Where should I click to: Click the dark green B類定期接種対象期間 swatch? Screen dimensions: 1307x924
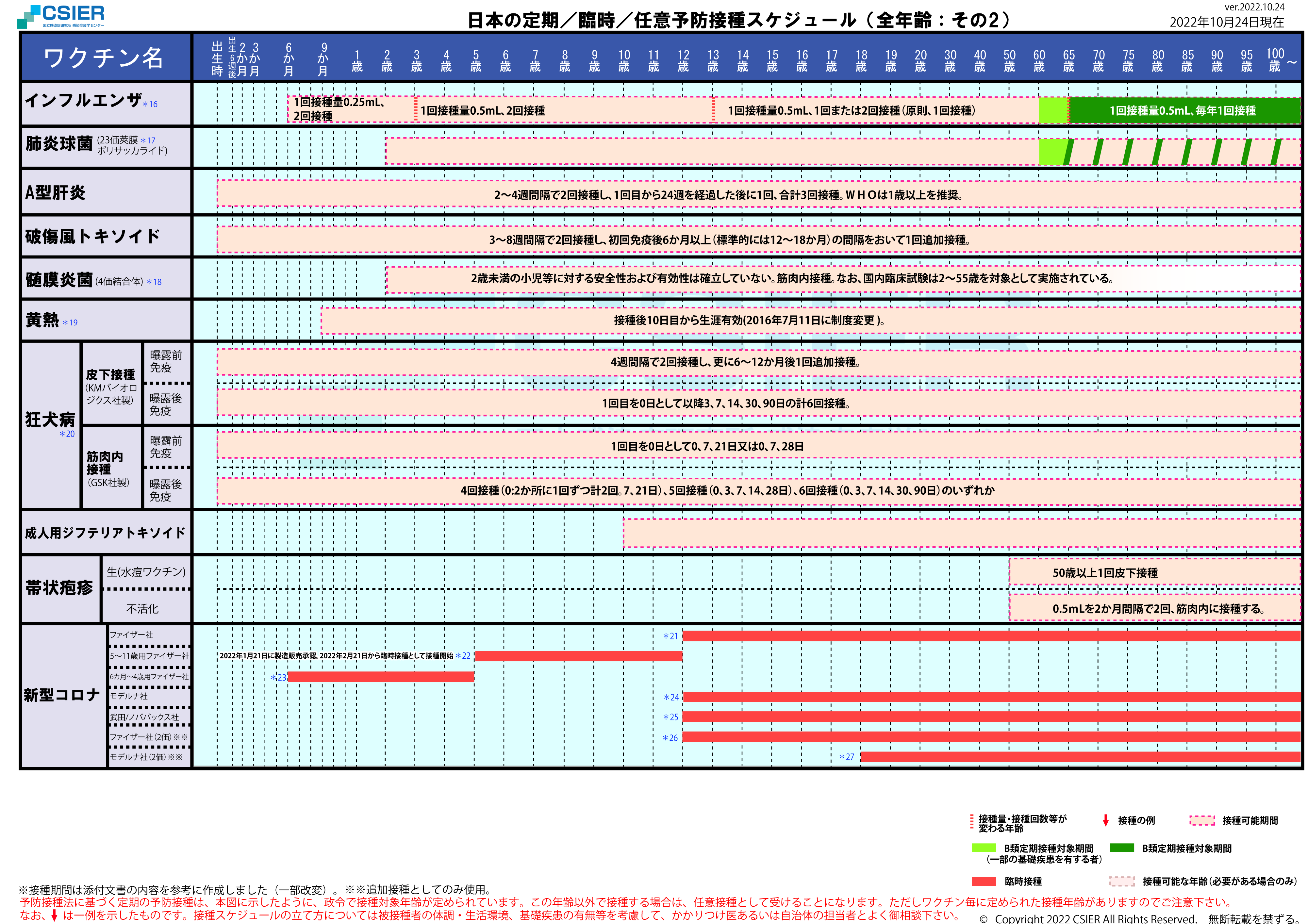(1122, 848)
